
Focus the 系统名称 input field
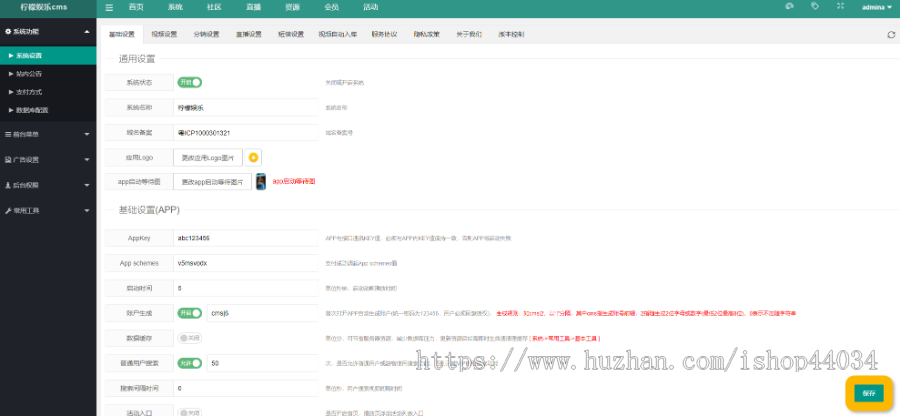click(246, 107)
